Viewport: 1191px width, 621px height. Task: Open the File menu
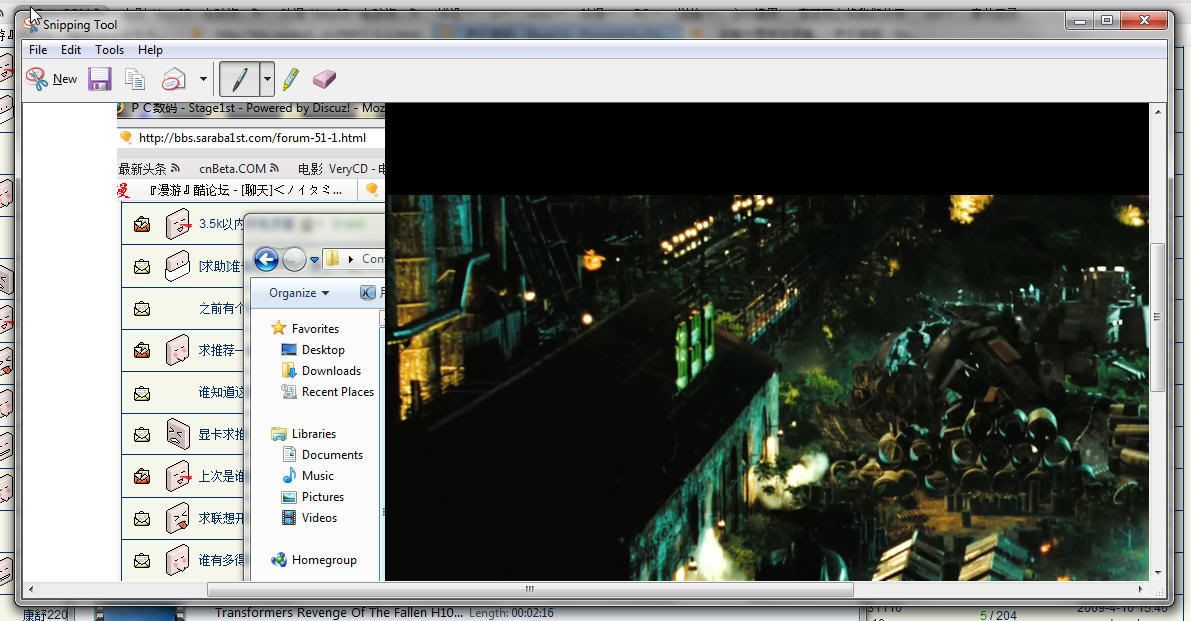(x=38, y=49)
